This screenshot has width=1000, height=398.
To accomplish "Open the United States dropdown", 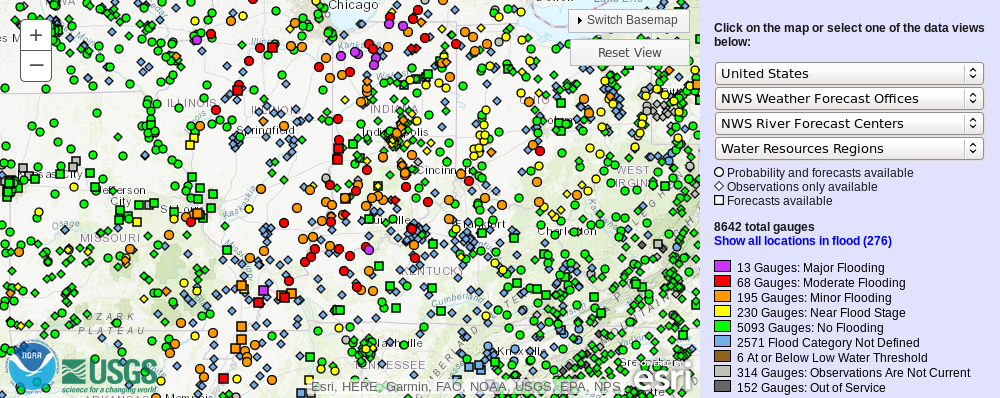I will tap(849, 73).
